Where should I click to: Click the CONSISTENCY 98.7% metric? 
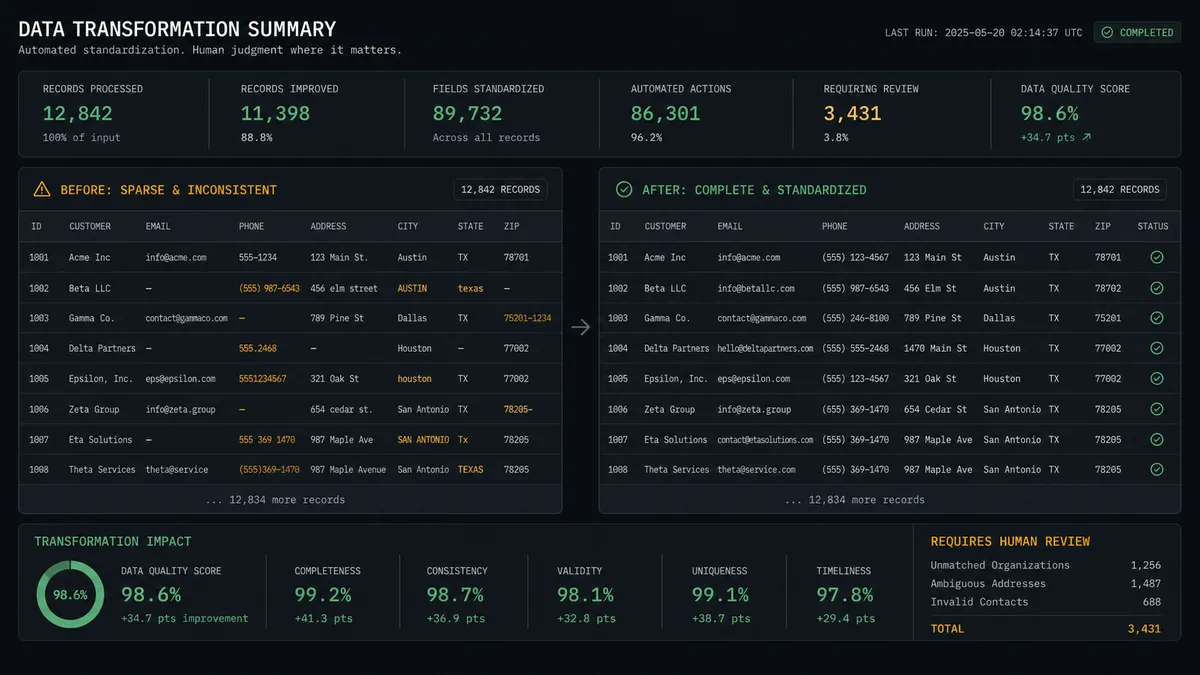click(457, 594)
